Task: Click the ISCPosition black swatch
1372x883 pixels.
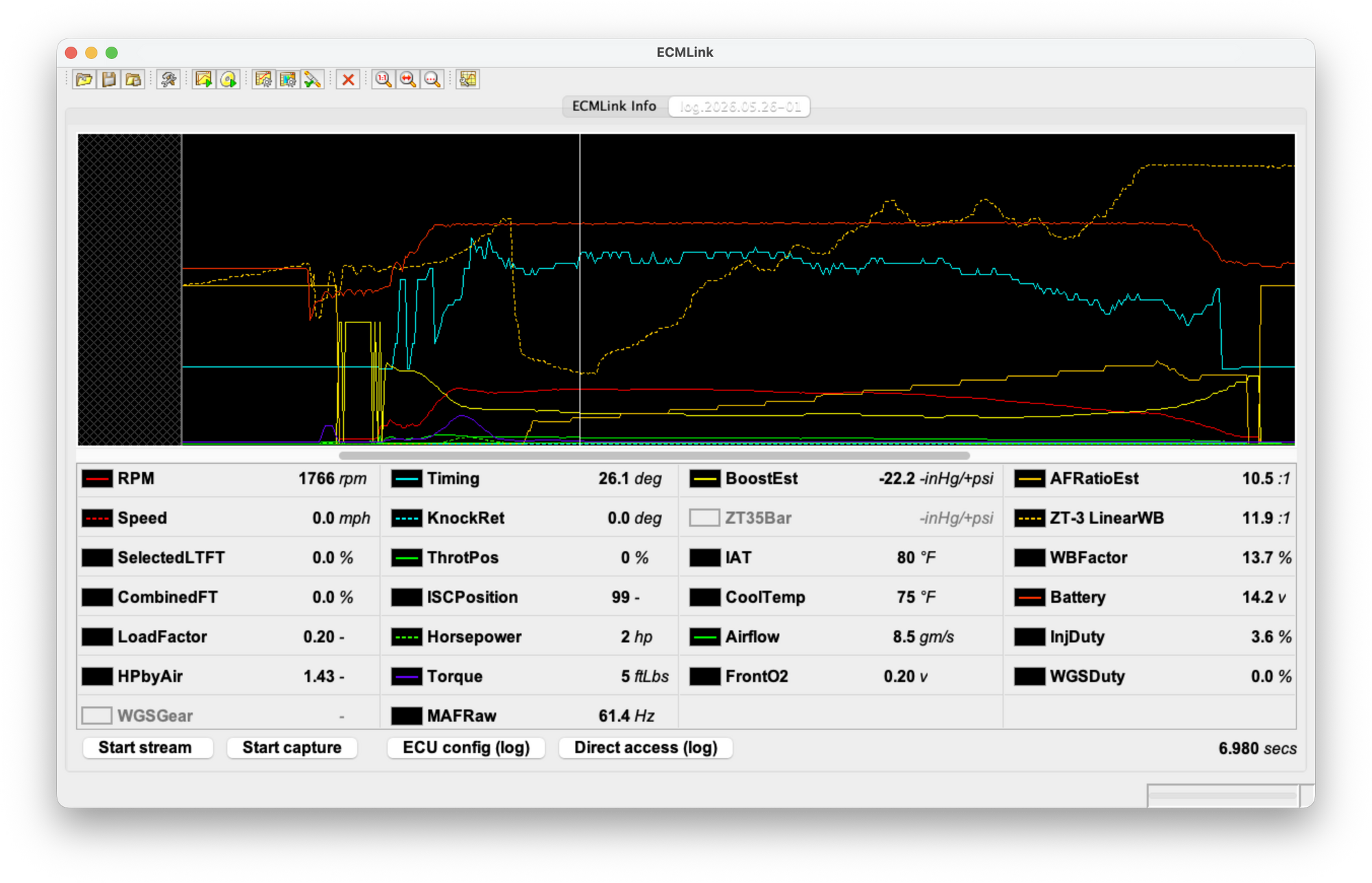Action: click(407, 597)
